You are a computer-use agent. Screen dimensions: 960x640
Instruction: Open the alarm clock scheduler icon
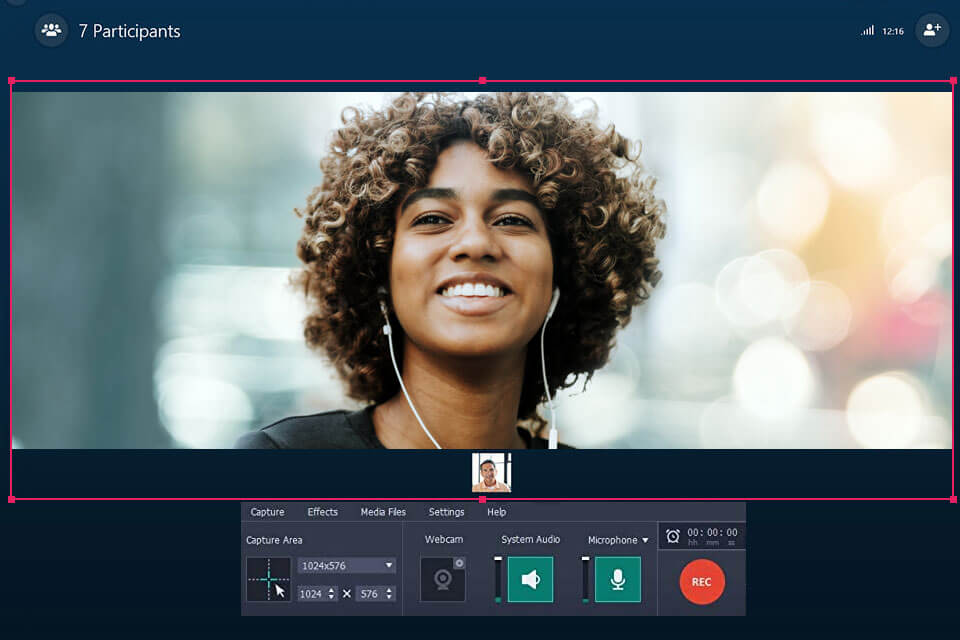click(x=673, y=536)
